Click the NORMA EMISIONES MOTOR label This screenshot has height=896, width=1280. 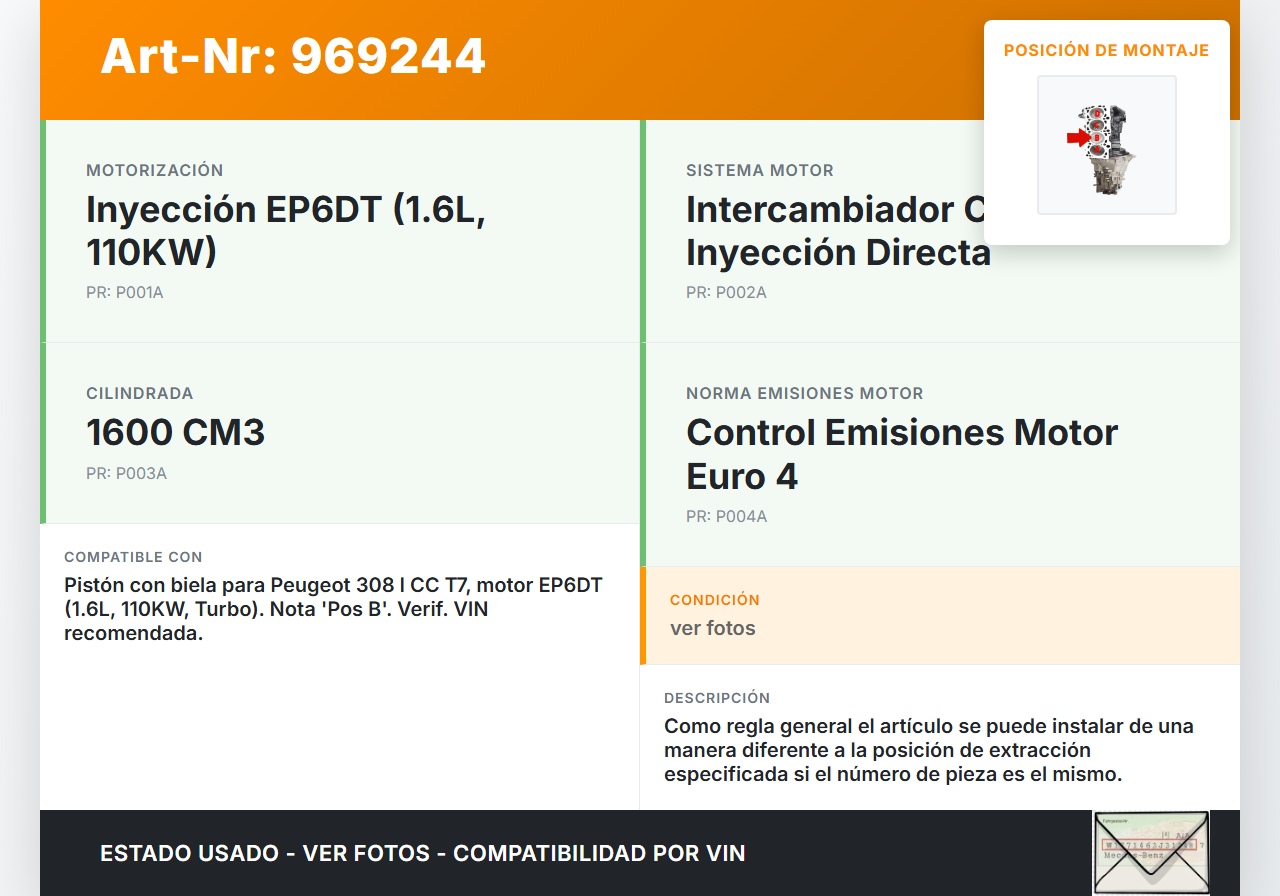point(805,393)
